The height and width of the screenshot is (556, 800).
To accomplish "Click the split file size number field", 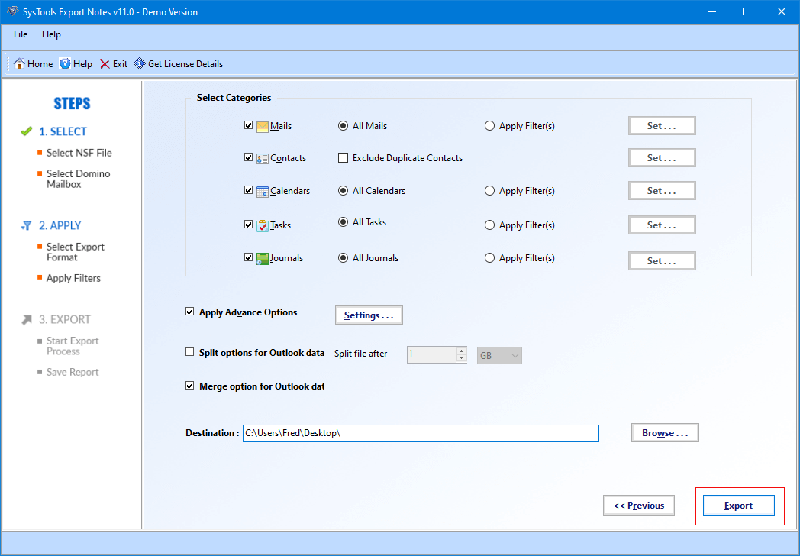I will (x=432, y=356).
